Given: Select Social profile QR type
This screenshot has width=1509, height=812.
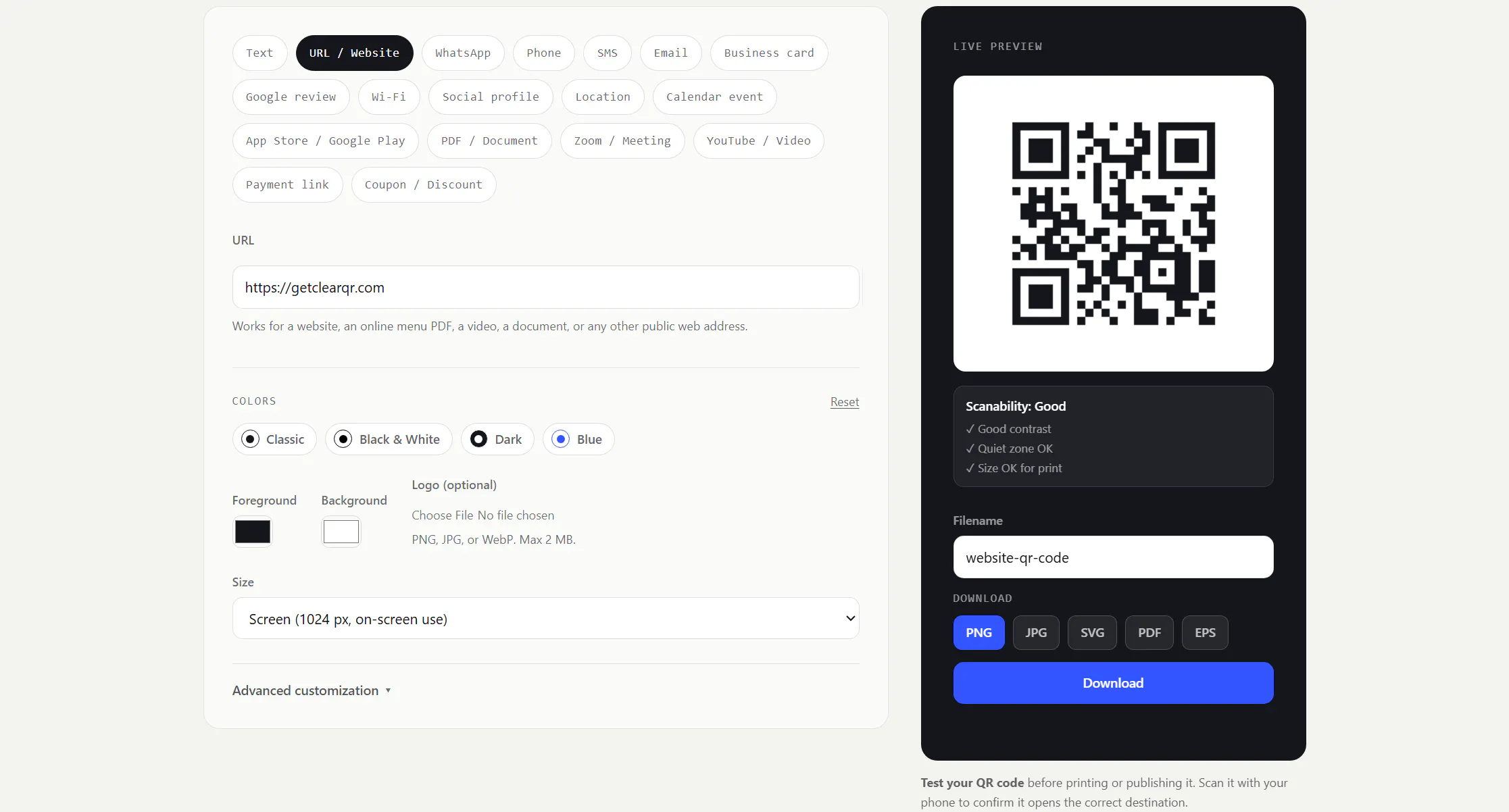Looking at the screenshot, I should point(491,97).
